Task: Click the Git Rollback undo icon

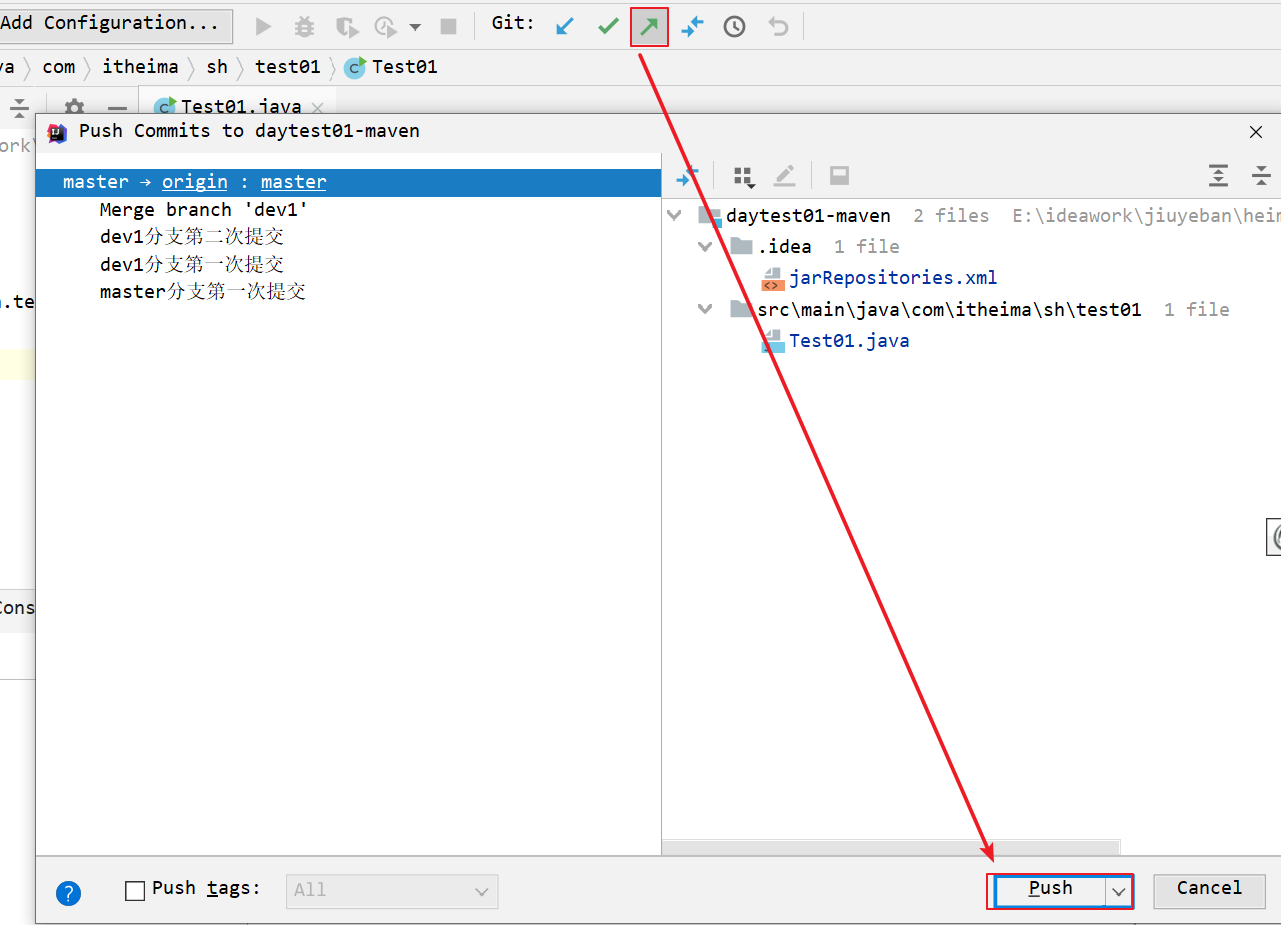Action: [778, 27]
